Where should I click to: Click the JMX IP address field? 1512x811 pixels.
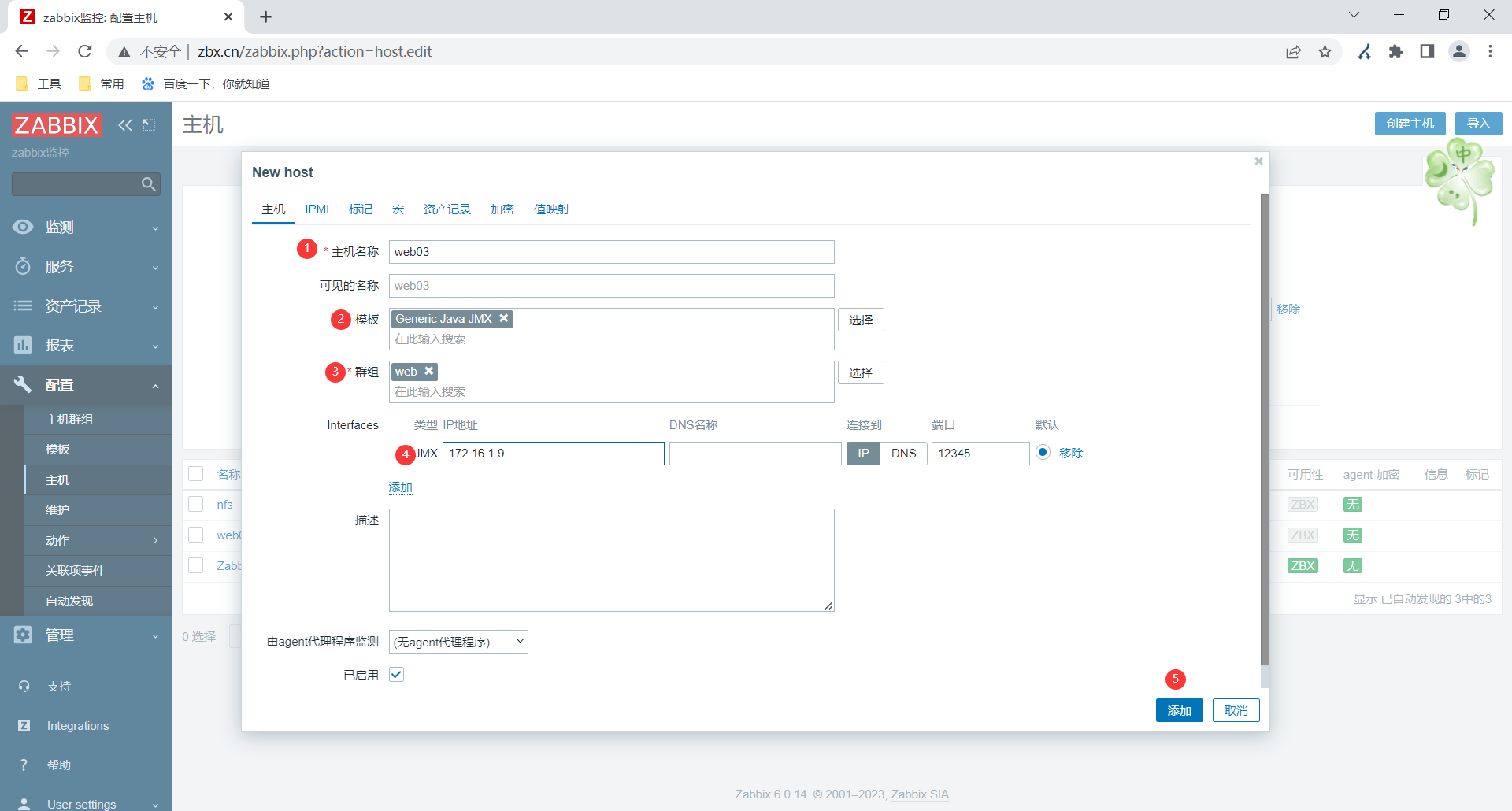click(553, 454)
